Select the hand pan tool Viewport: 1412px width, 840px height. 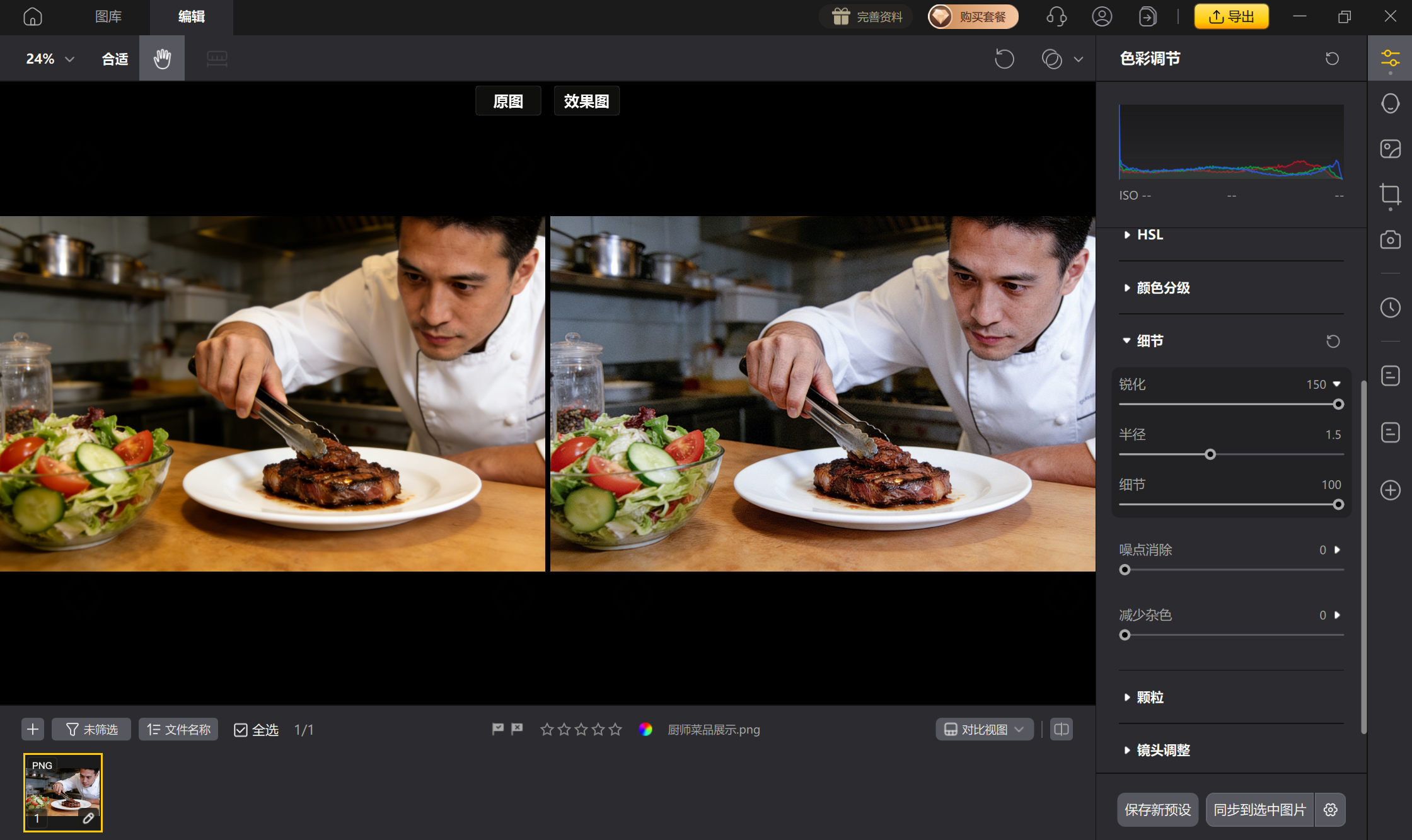pyautogui.click(x=162, y=59)
